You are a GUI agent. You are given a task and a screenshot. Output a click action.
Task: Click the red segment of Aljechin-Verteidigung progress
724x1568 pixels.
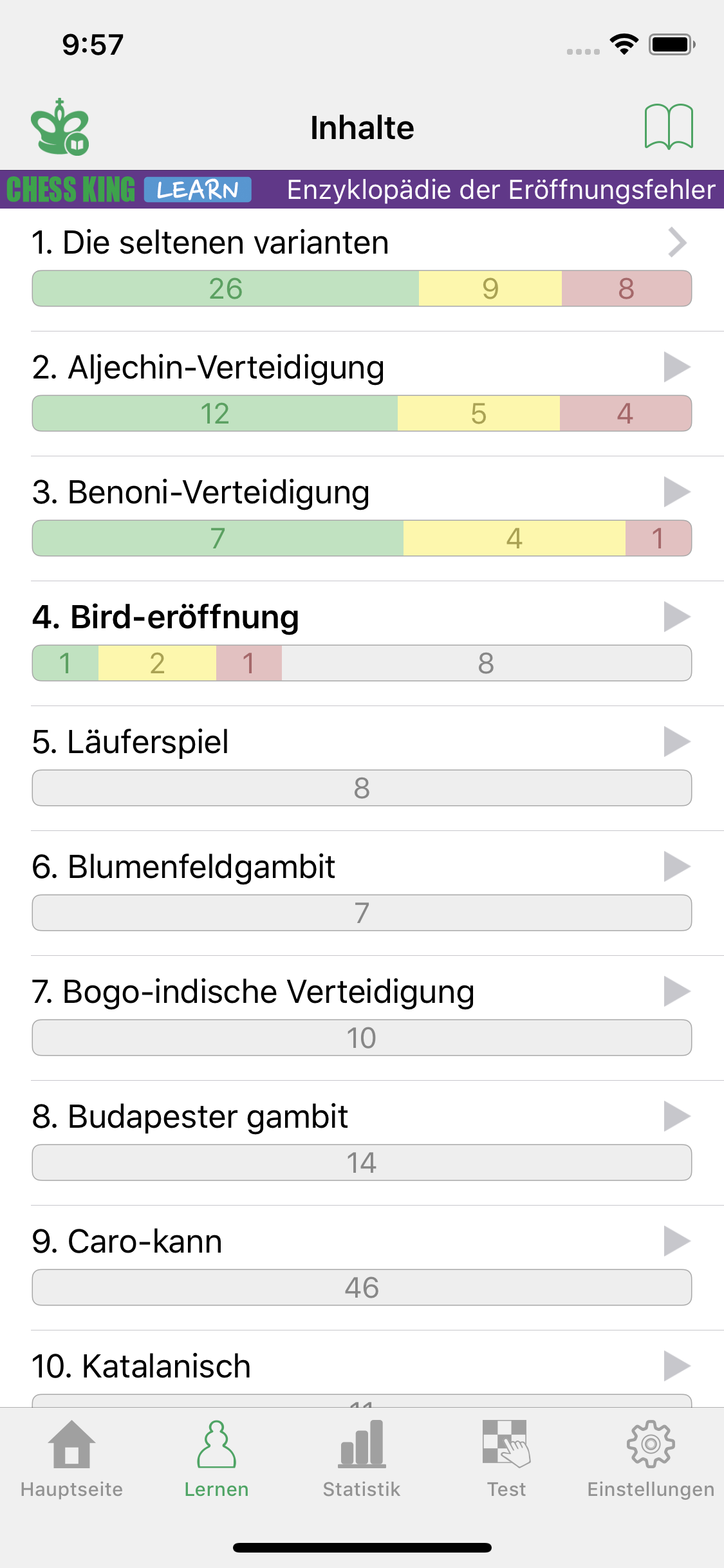[x=625, y=413]
